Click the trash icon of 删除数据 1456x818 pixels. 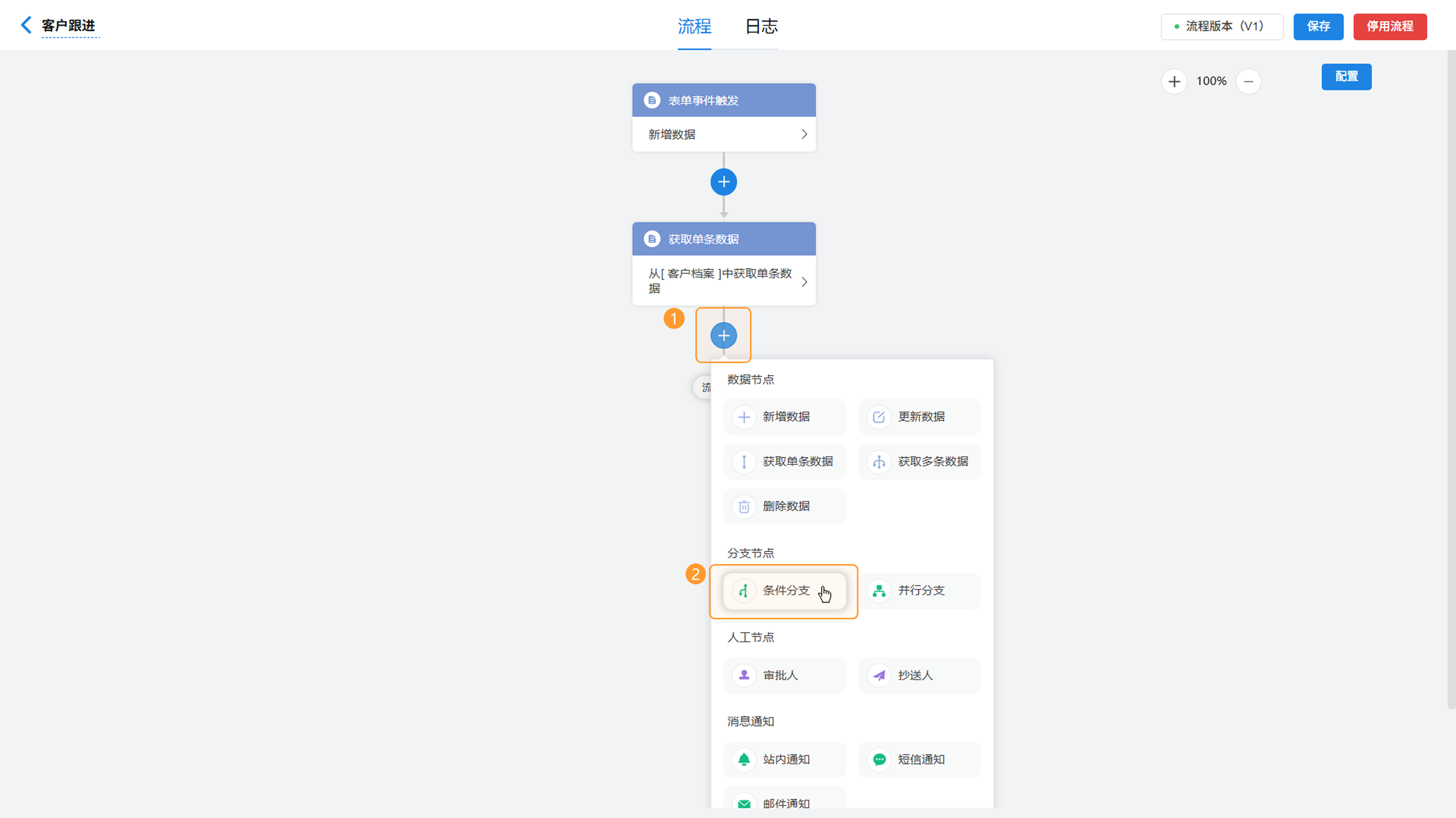point(744,506)
